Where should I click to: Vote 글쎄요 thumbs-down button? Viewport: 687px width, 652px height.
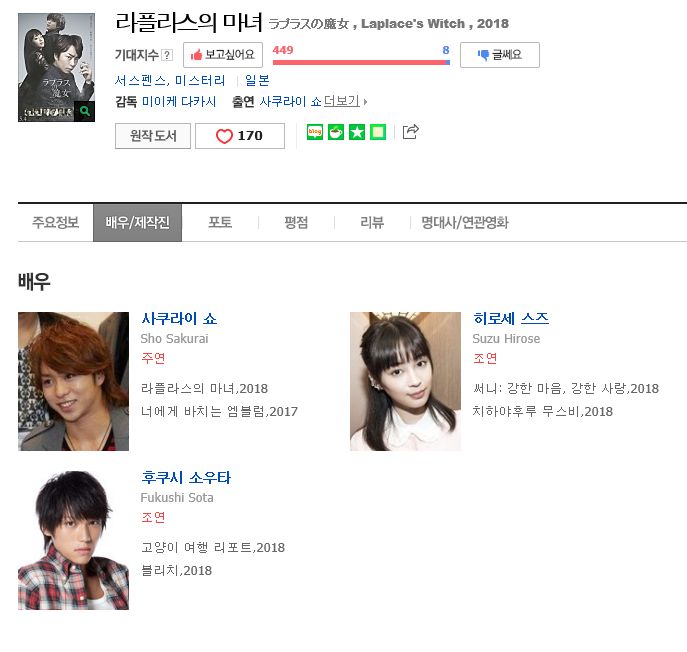click(499, 55)
